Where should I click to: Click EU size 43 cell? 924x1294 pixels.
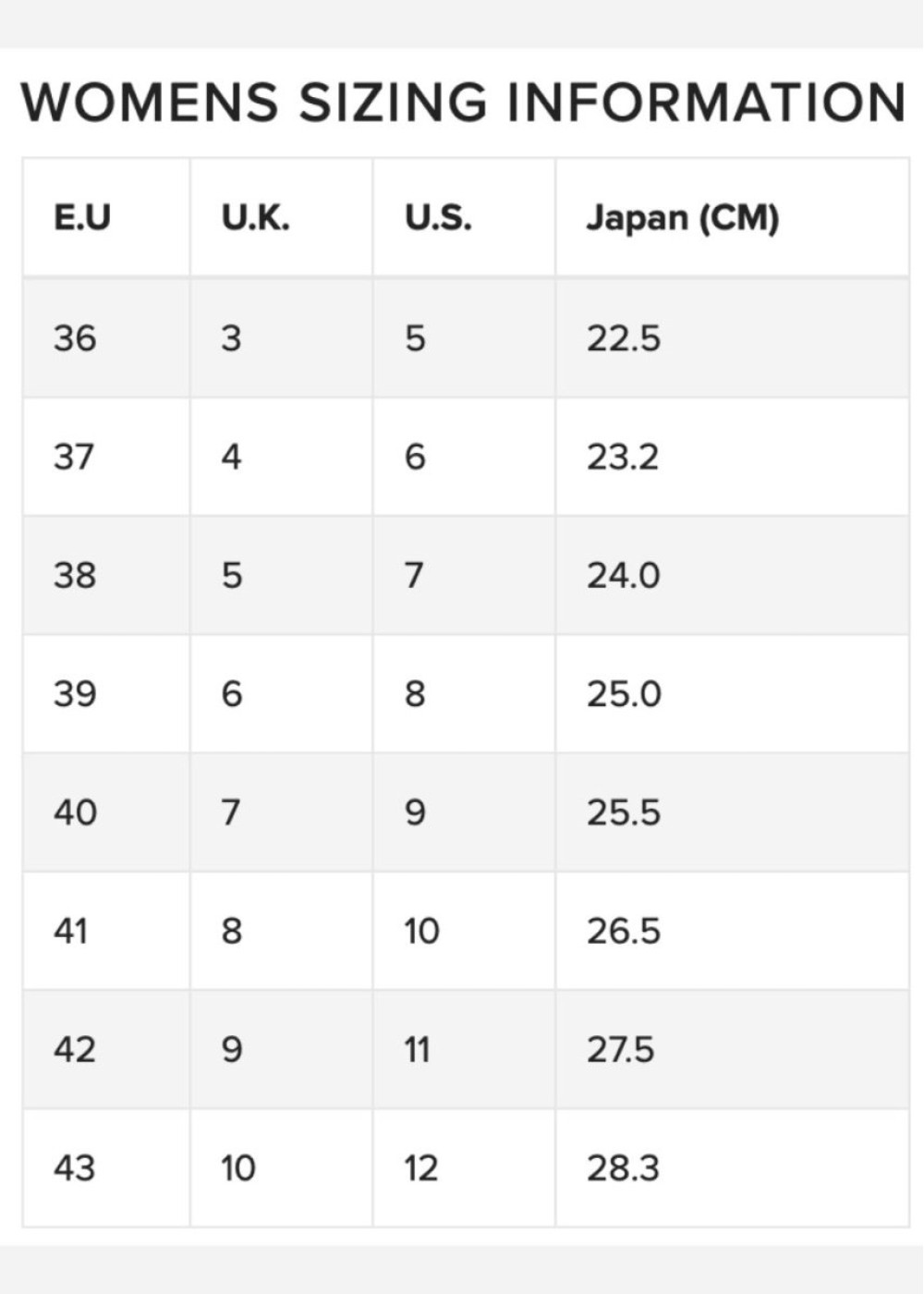[x=75, y=1168]
